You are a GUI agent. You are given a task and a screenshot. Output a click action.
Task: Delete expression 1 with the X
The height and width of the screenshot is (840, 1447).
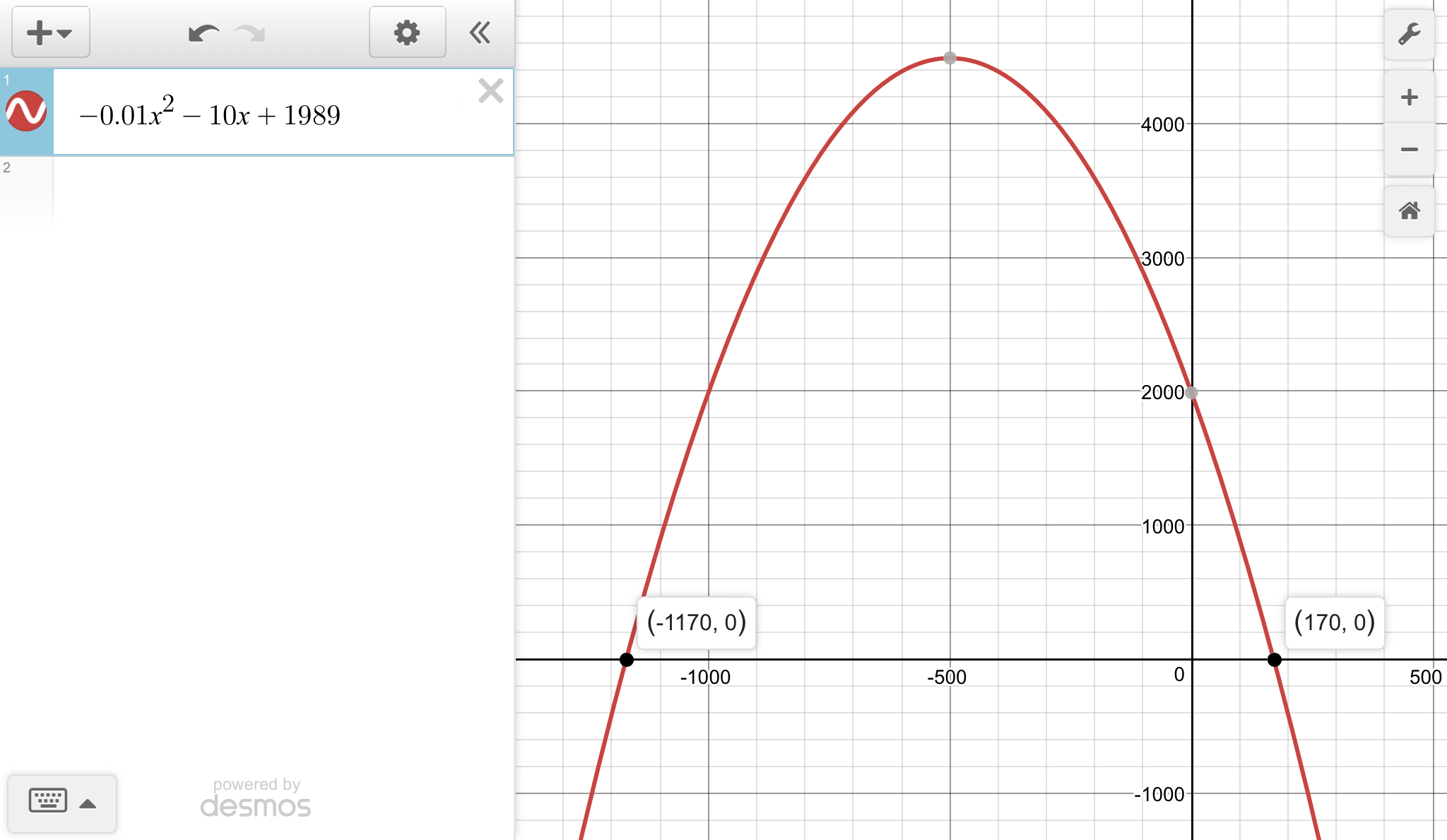click(490, 91)
